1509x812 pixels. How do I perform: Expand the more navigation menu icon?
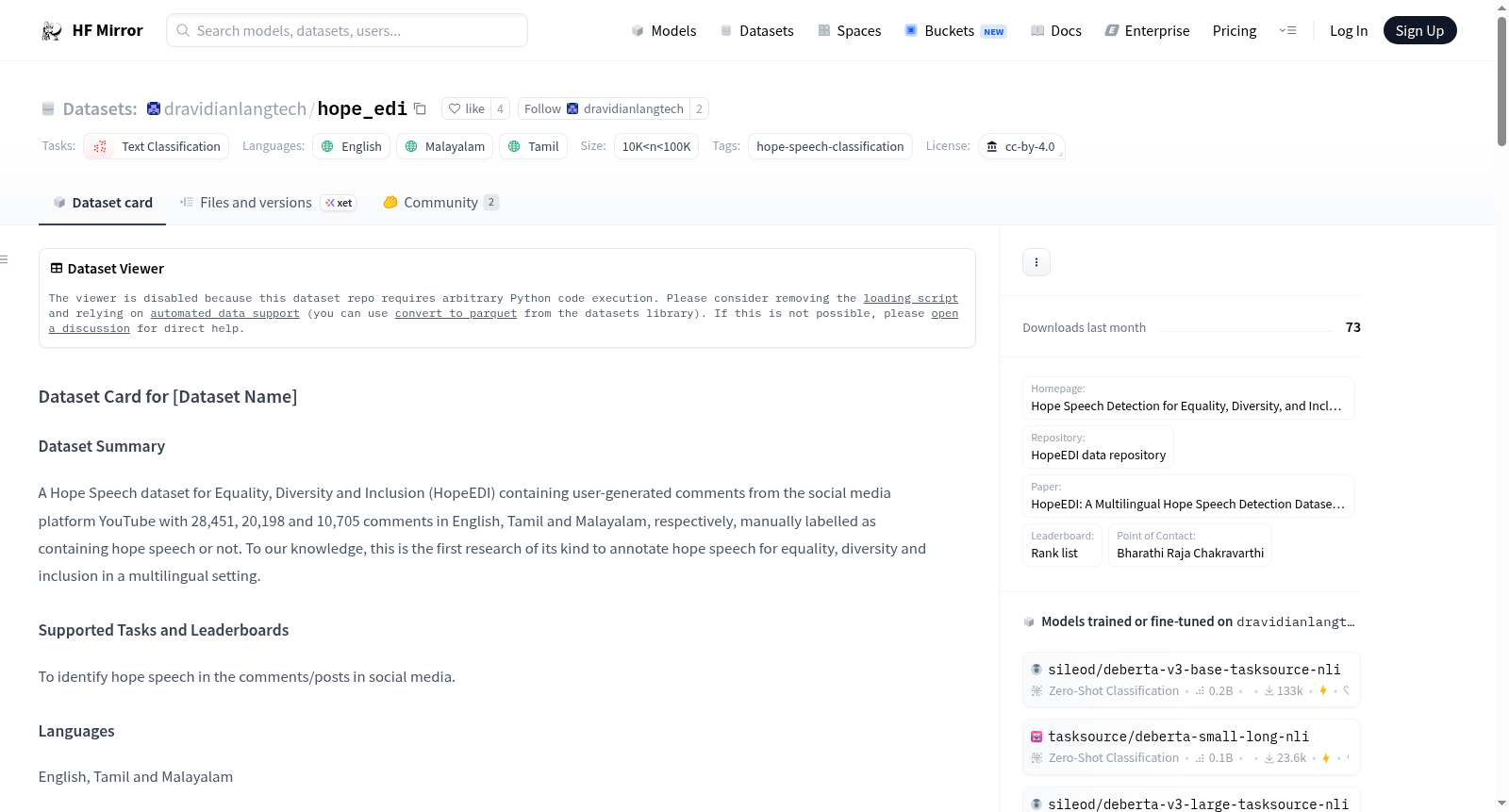pos(1287,31)
